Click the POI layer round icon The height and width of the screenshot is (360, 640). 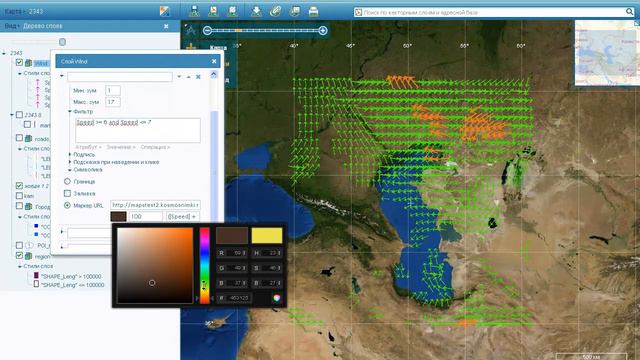(x=29, y=245)
